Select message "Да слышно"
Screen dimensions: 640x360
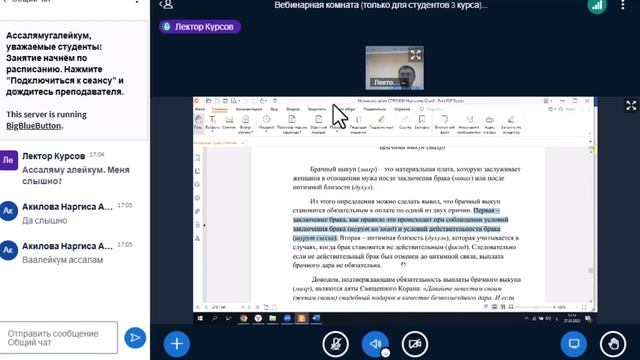point(44,220)
